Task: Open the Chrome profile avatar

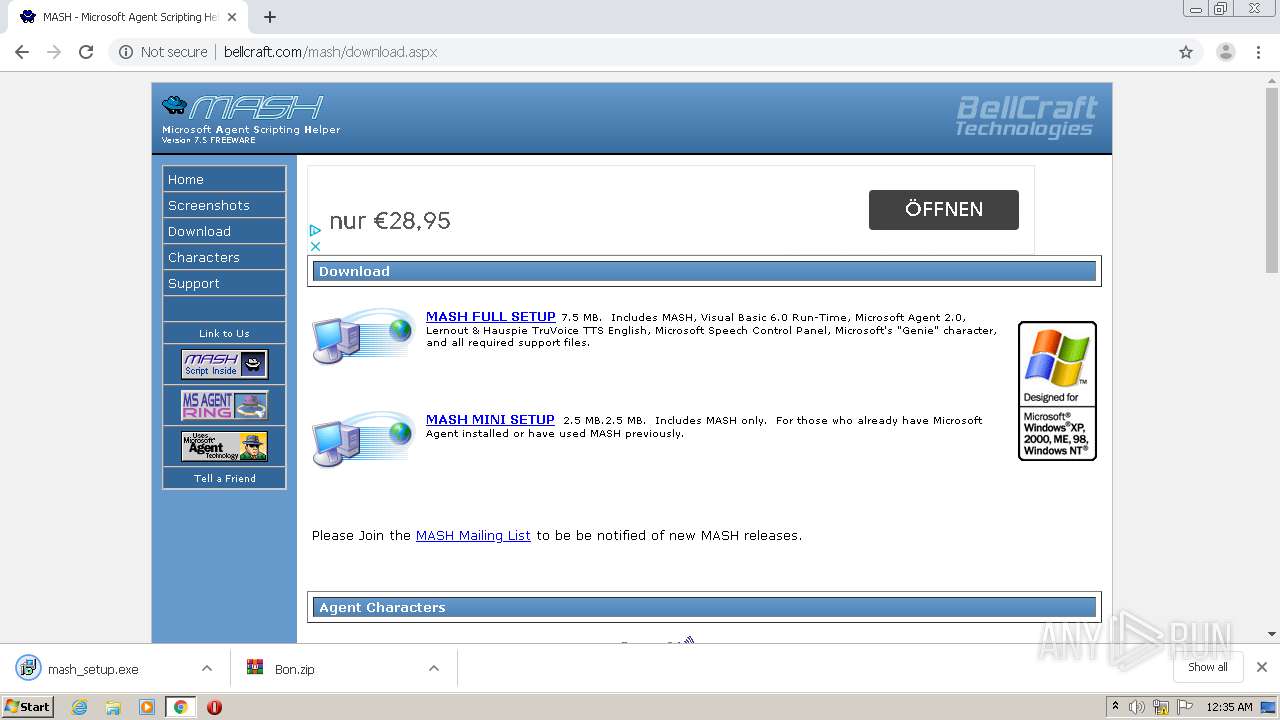Action: (x=1225, y=52)
